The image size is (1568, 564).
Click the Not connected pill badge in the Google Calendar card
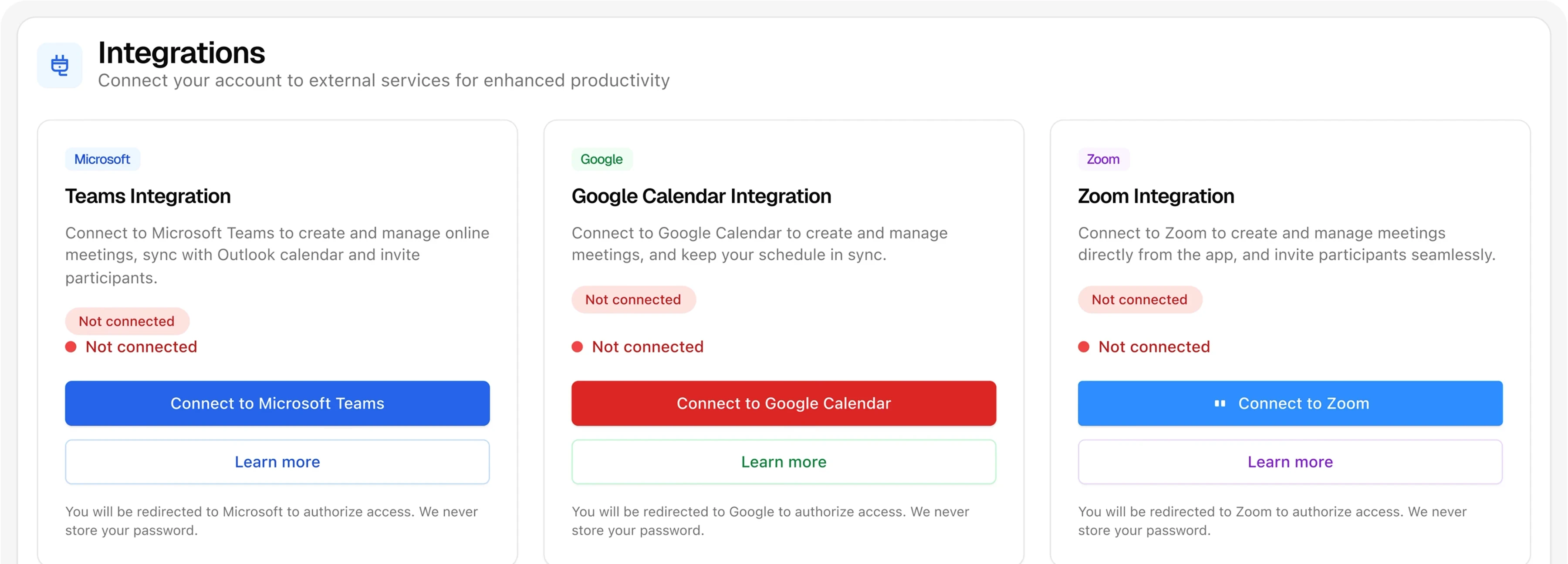click(x=633, y=299)
